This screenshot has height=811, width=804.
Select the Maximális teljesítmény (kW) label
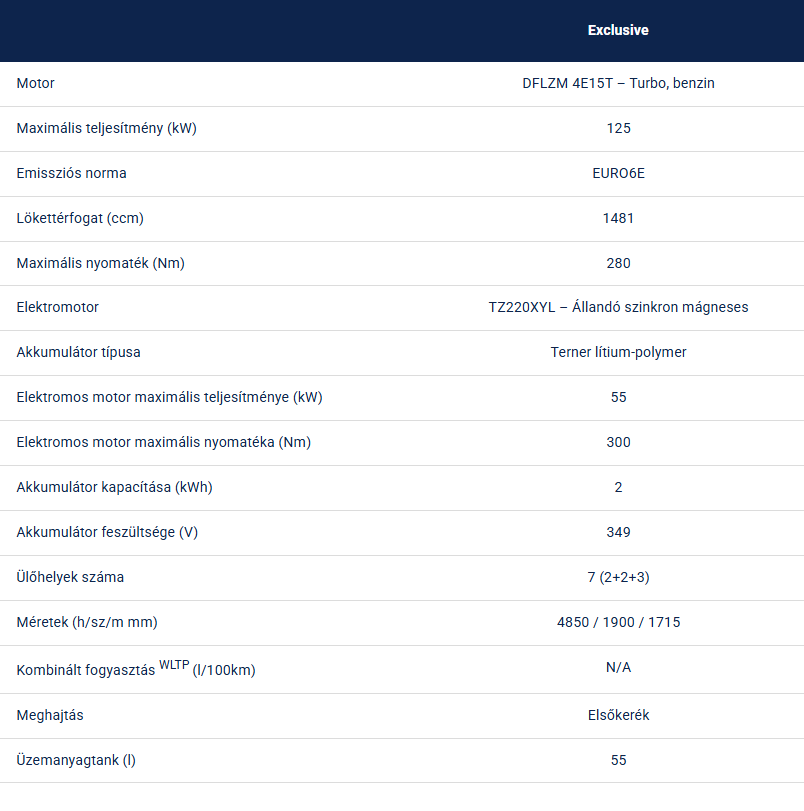(107, 128)
